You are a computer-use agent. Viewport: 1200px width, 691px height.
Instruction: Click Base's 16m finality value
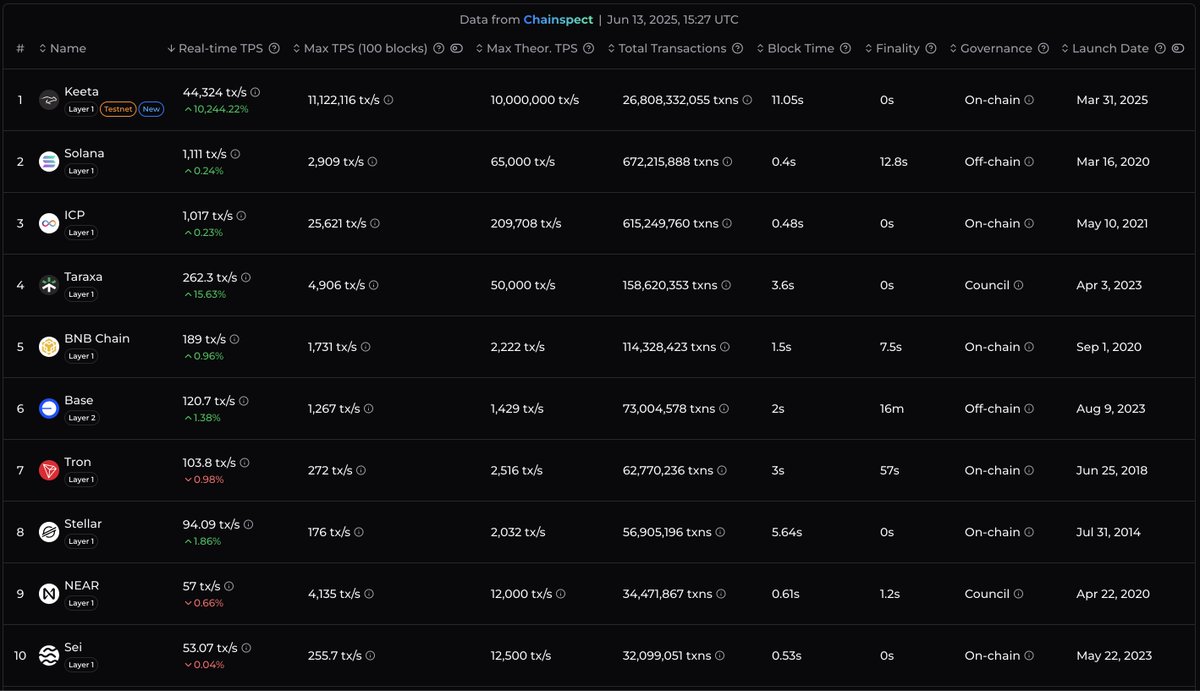click(x=892, y=409)
